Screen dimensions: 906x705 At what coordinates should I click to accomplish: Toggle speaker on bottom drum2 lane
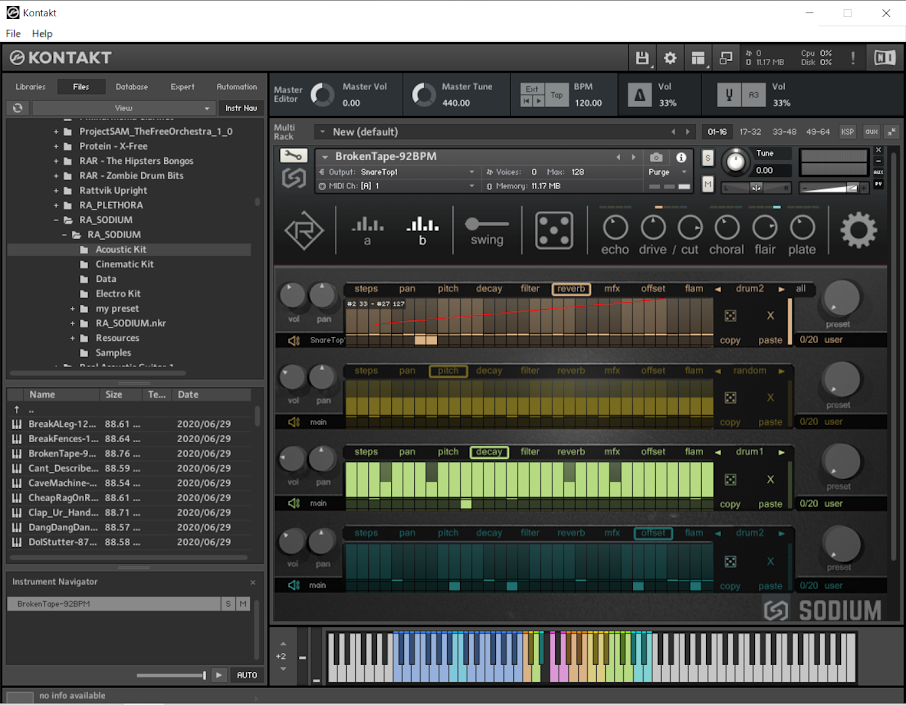tap(294, 585)
